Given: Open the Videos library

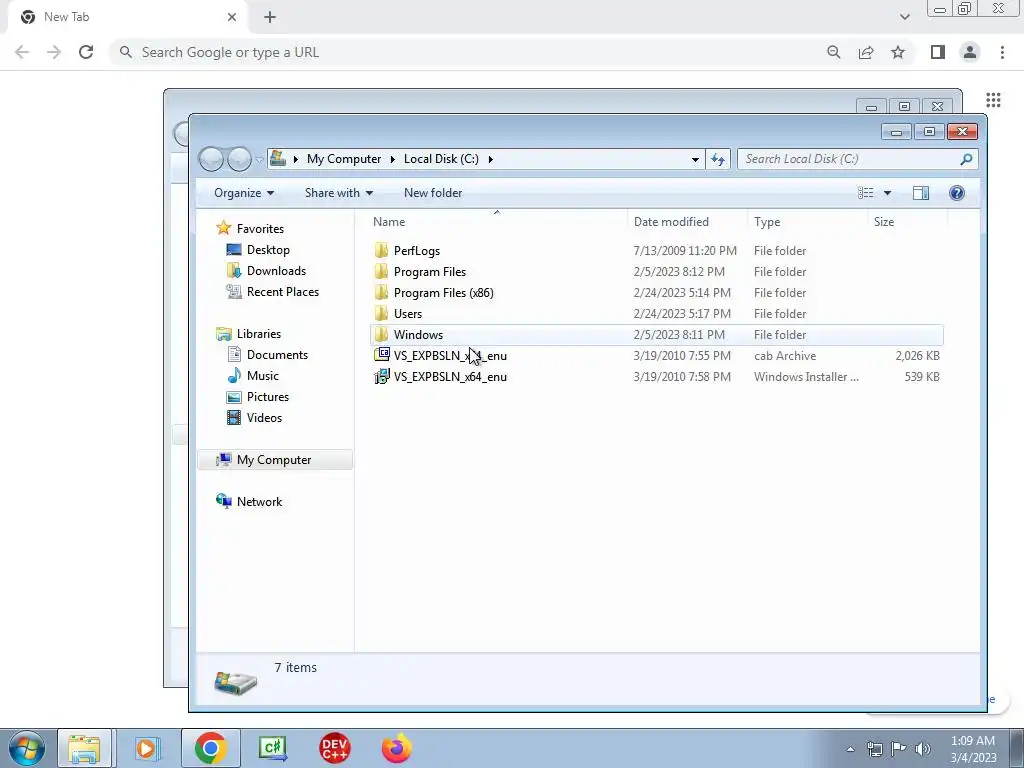Looking at the screenshot, I should [264, 417].
